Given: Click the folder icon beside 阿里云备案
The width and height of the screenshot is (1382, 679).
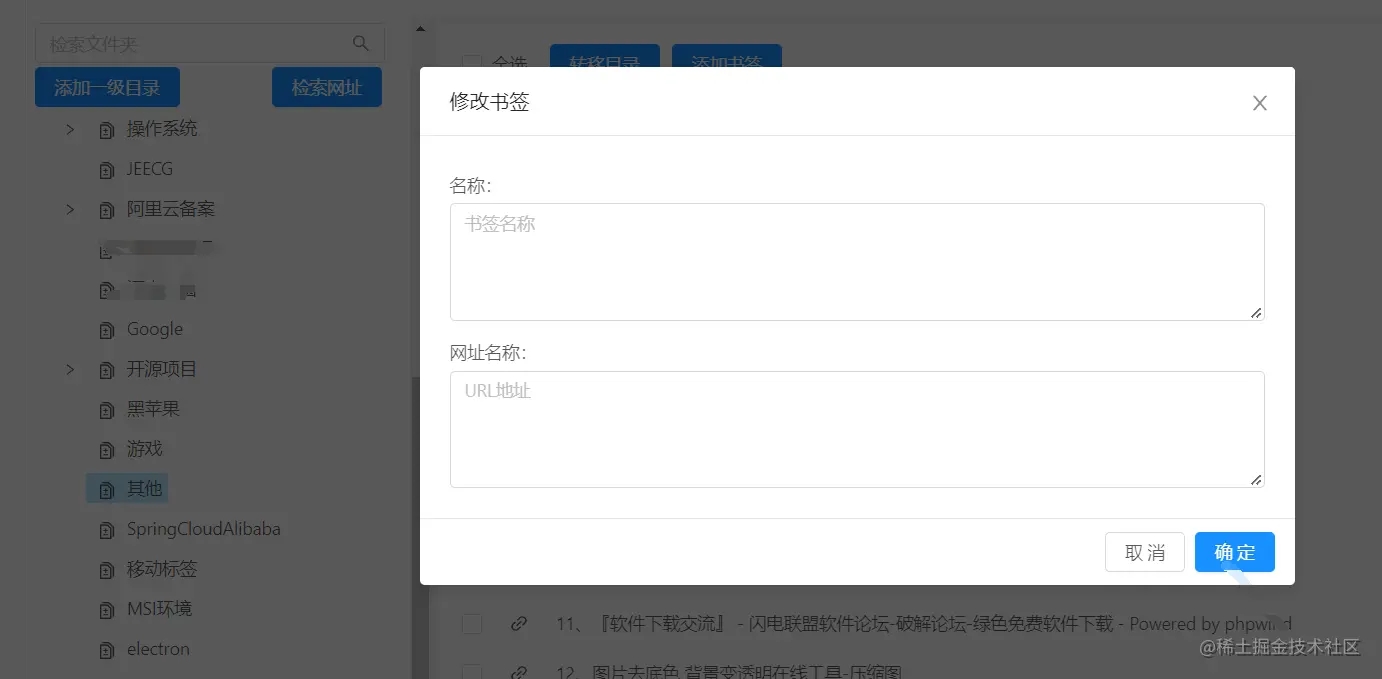Looking at the screenshot, I should pos(107,210).
